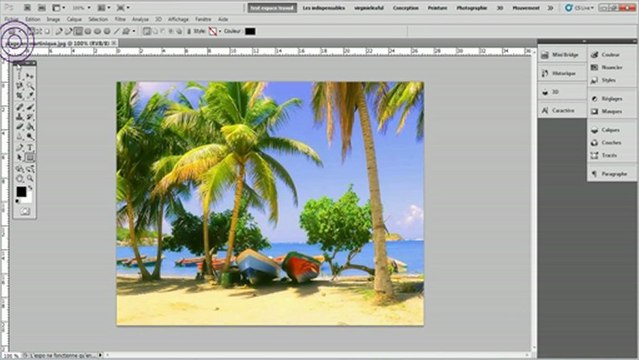Image resolution: width=639 pixels, height=360 pixels.
Task: Select the Zoom magnifier tool
Action: [30, 179]
